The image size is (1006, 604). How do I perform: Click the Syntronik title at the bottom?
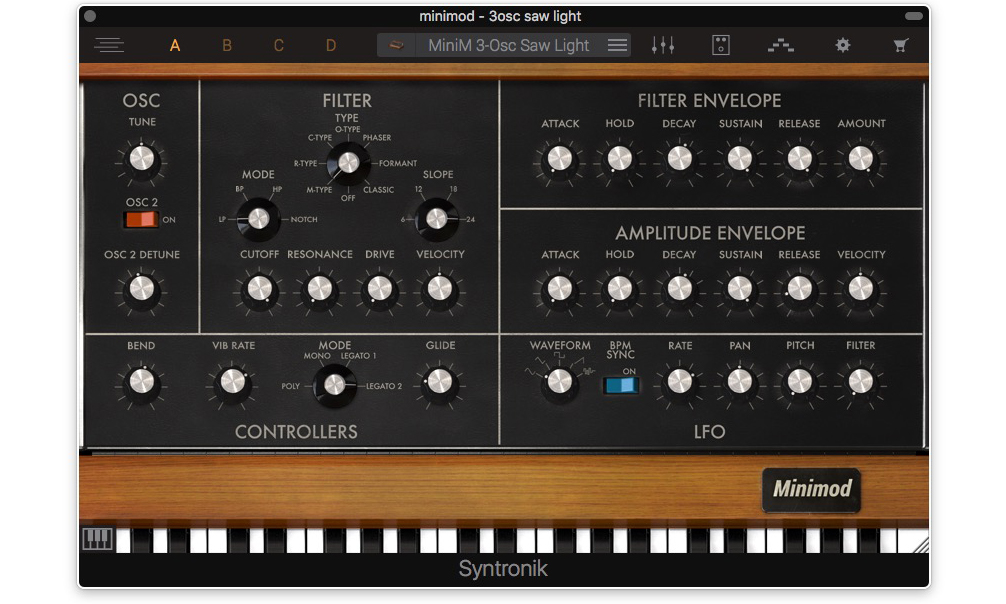point(503,569)
